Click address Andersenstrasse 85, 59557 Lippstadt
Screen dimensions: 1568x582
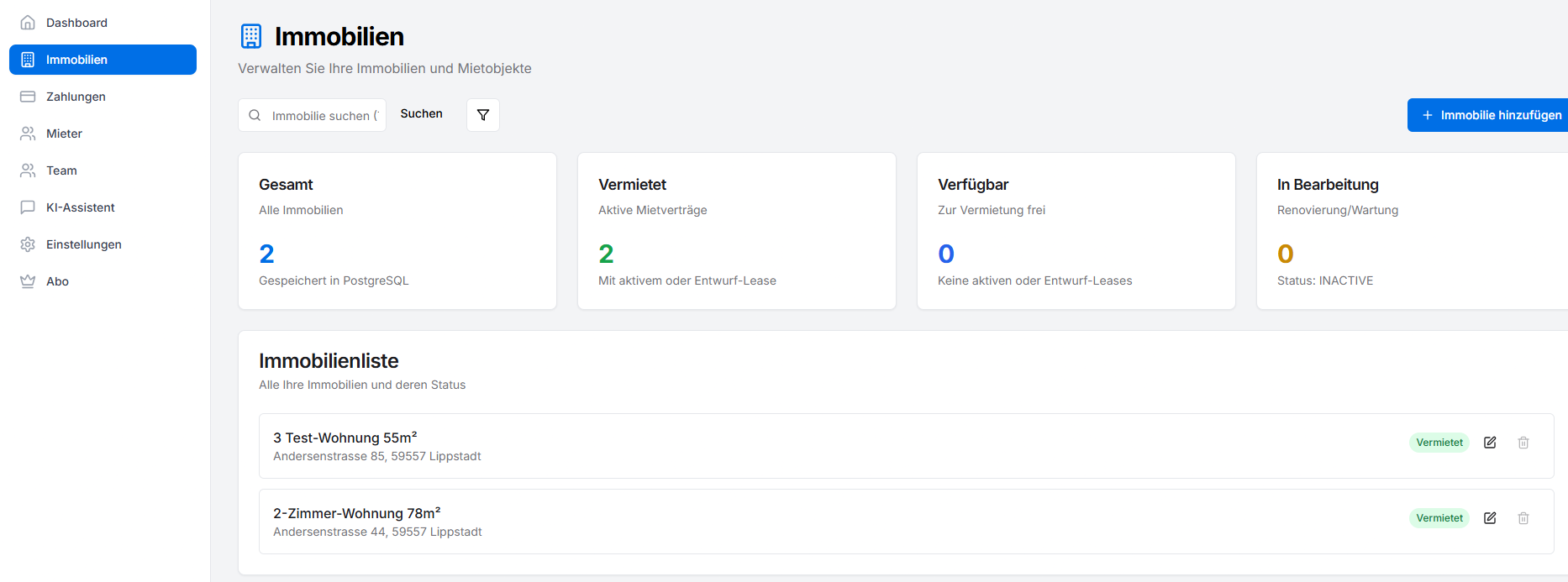point(377,456)
